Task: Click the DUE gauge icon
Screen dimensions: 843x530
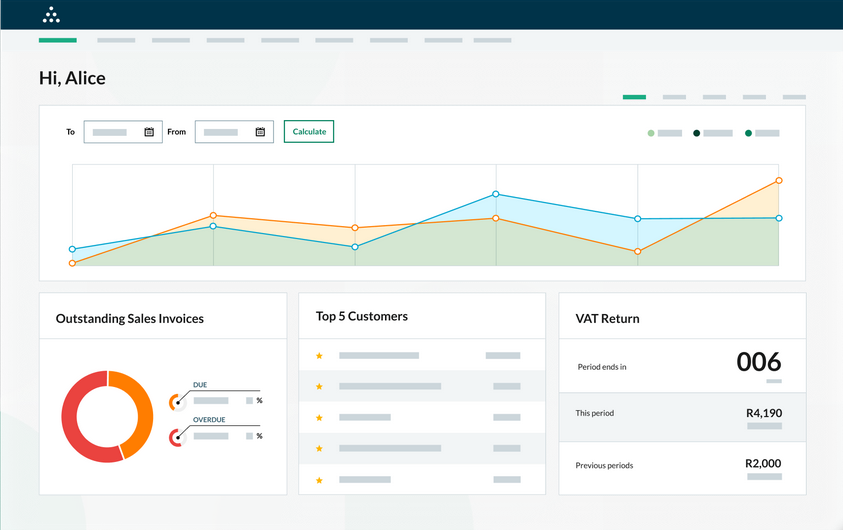Action: pos(176,401)
